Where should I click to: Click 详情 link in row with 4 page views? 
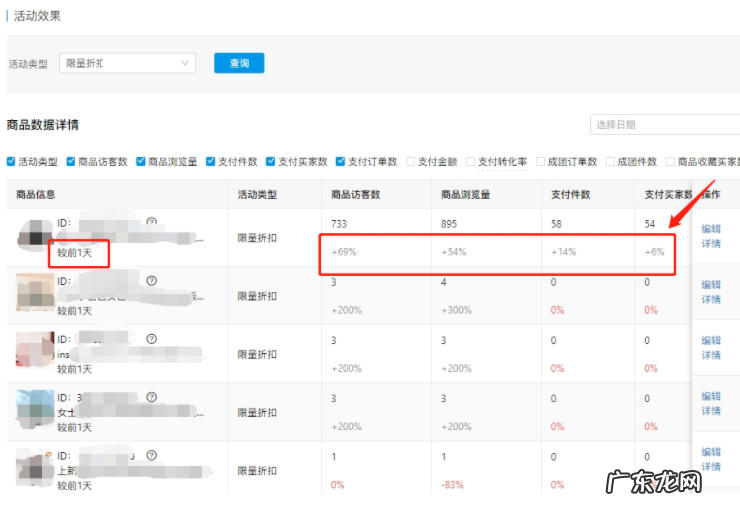point(711,300)
